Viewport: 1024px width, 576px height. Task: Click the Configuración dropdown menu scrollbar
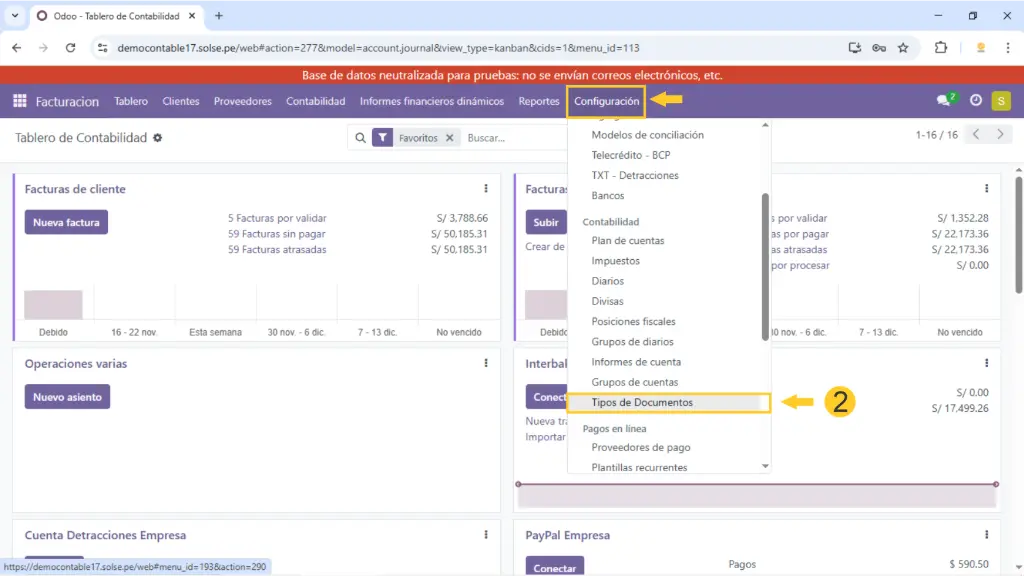tap(766, 265)
